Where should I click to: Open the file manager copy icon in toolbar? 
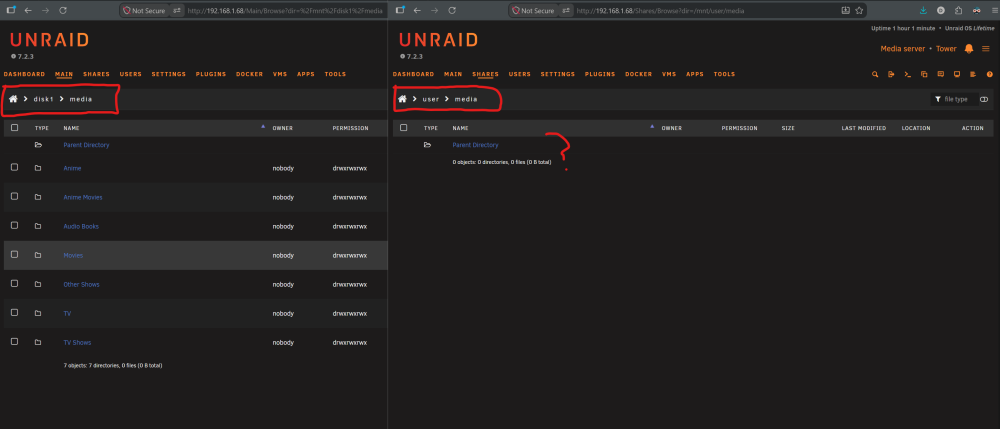(924, 75)
